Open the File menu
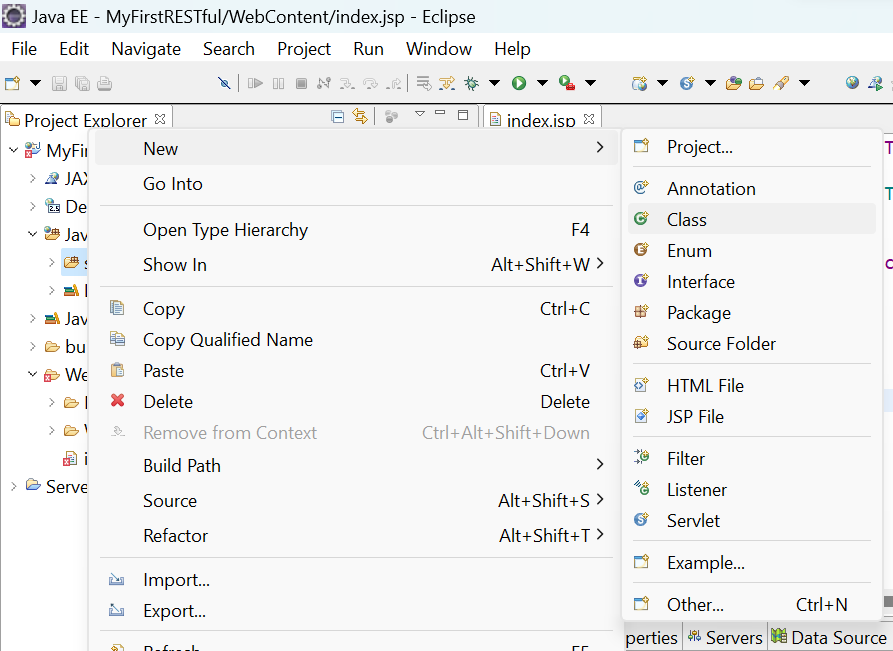893x651 pixels. (24, 49)
